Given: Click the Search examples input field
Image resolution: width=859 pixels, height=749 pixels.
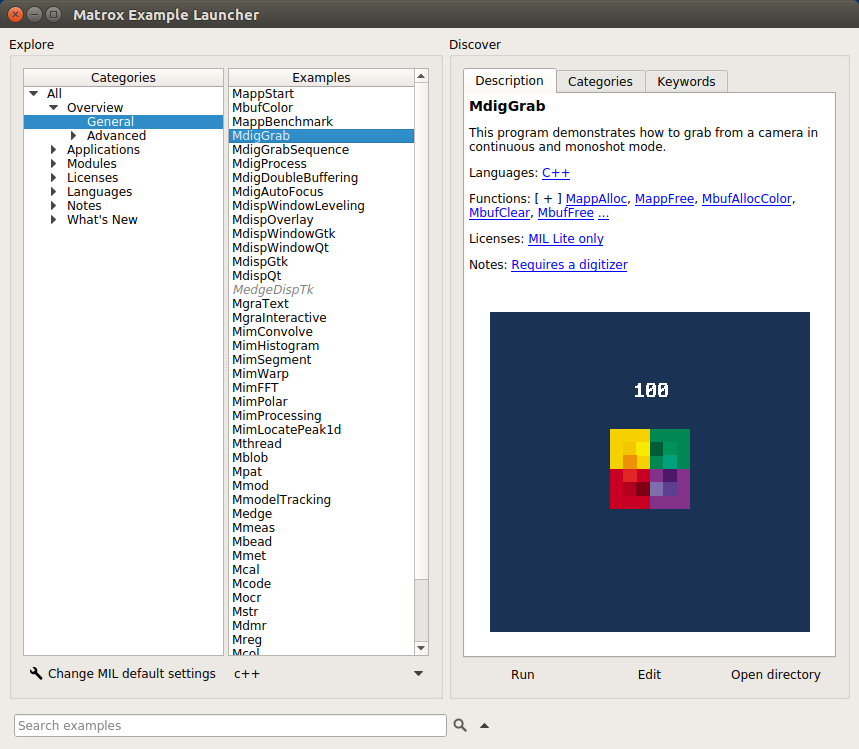Looking at the screenshot, I should point(230,725).
